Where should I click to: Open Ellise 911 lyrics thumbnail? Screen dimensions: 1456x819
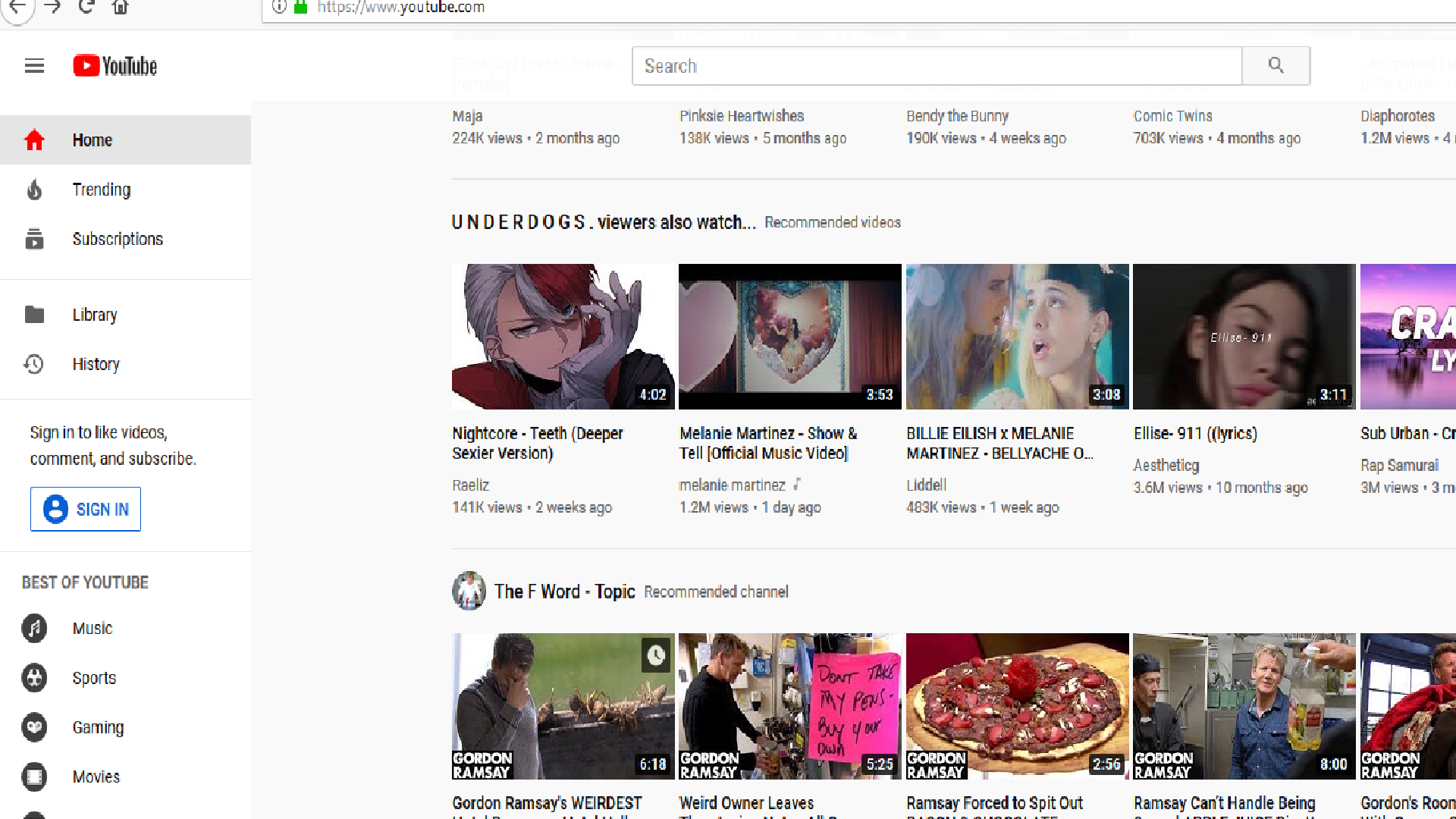(x=1244, y=337)
